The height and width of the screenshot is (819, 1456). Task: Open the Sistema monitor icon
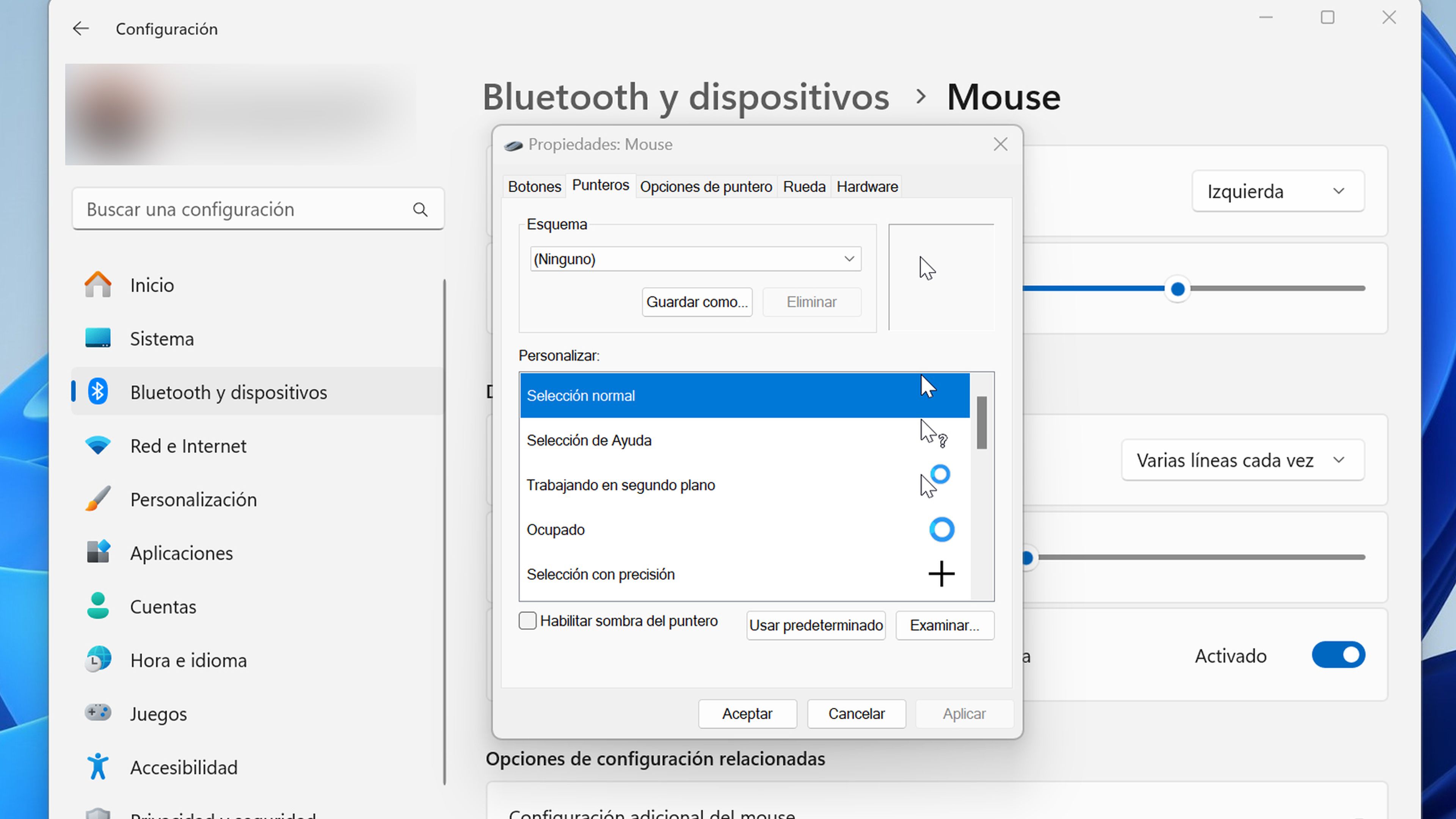[98, 338]
